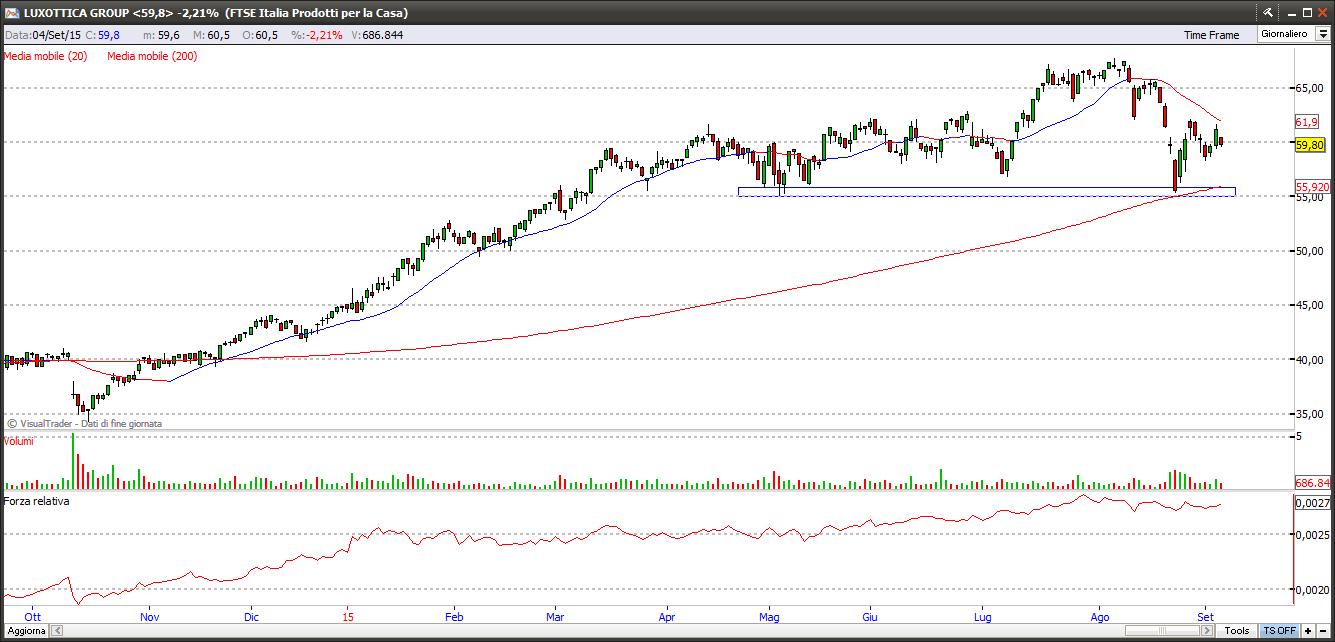The height and width of the screenshot is (642, 1335).
Task: Click the V:686.844 volume value
Action: (375, 35)
